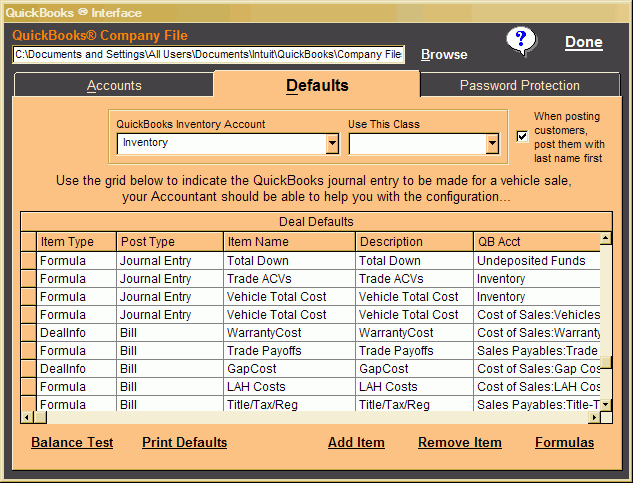
Task: Click Item Name cell 'Trade ACVs'
Action: pyautogui.click(x=289, y=279)
